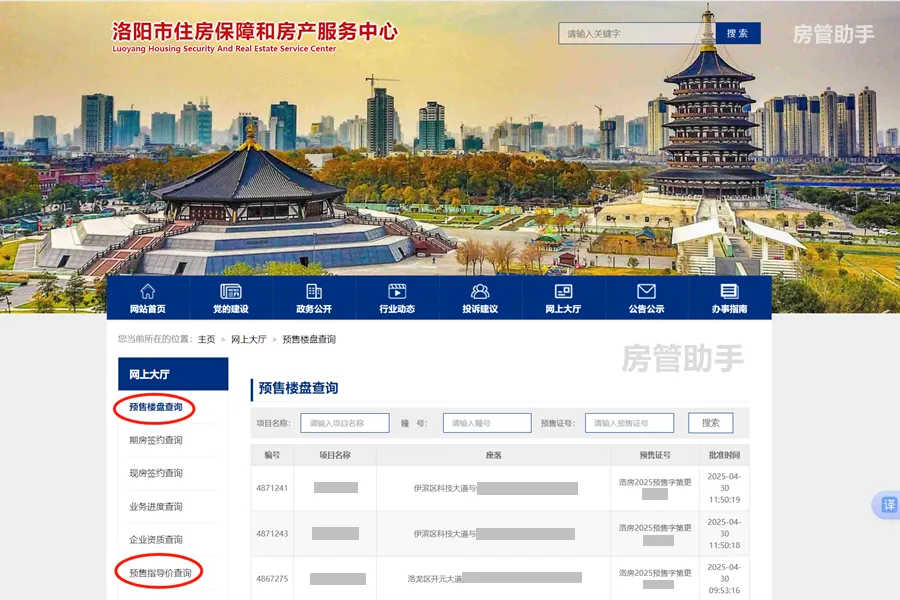Open 期房签约查询 sidebar item
Screen dimensions: 900x600
coord(156,440)
